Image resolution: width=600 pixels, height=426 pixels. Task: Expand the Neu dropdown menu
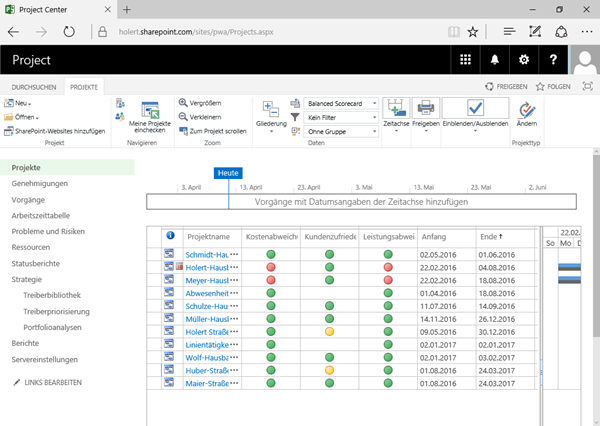(x=29, y=104)
